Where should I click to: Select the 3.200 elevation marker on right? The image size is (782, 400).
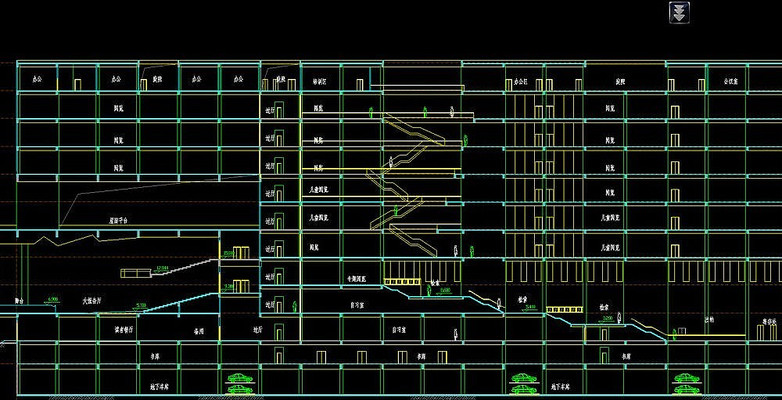pyautogui.click(x=608, y=318)
